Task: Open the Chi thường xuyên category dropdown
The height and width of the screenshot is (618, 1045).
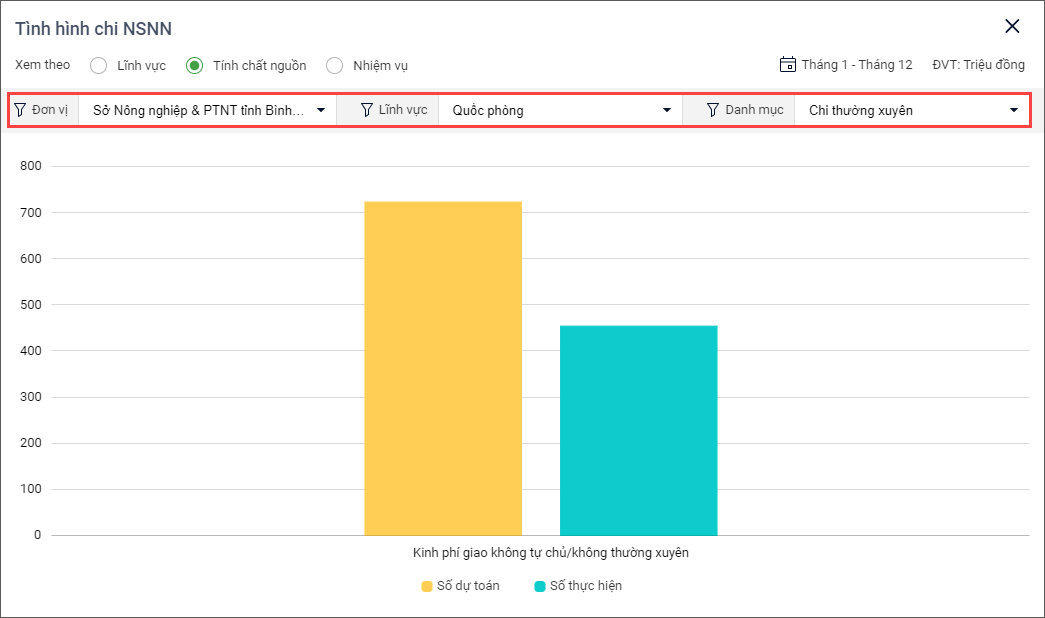Action: click(1013, 110)
